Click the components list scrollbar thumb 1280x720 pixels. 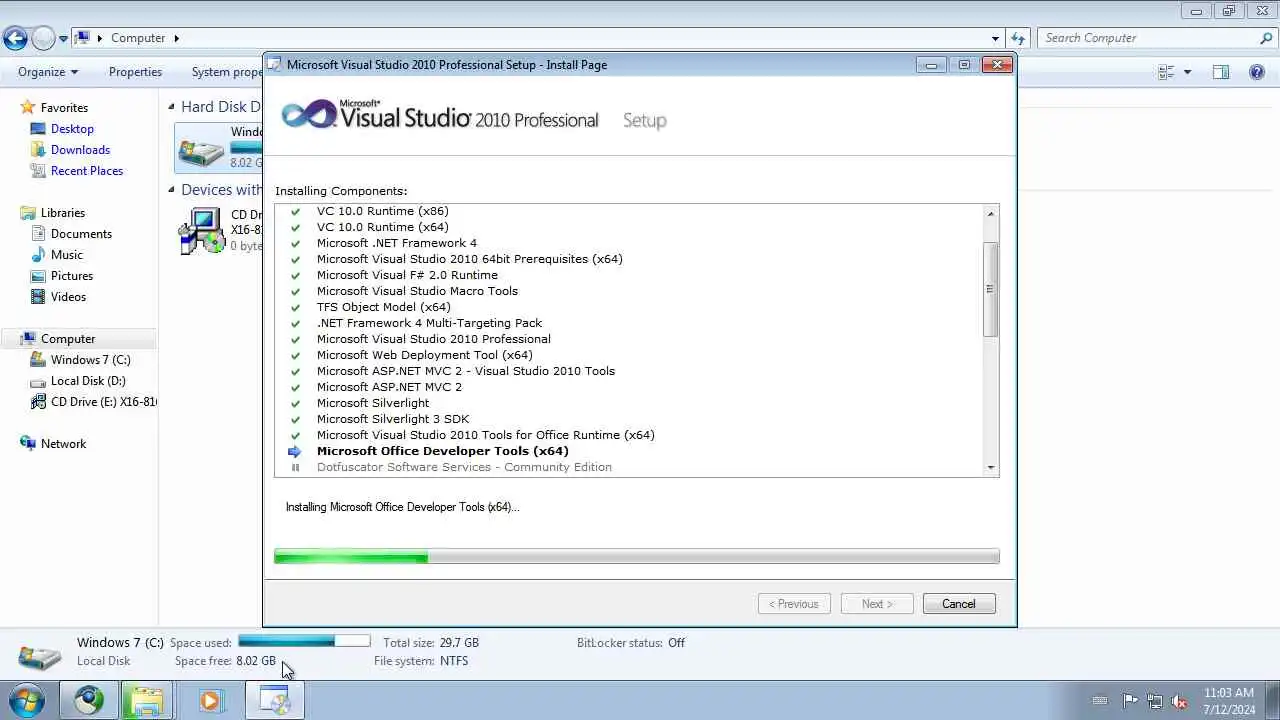(x=991, y=289)
